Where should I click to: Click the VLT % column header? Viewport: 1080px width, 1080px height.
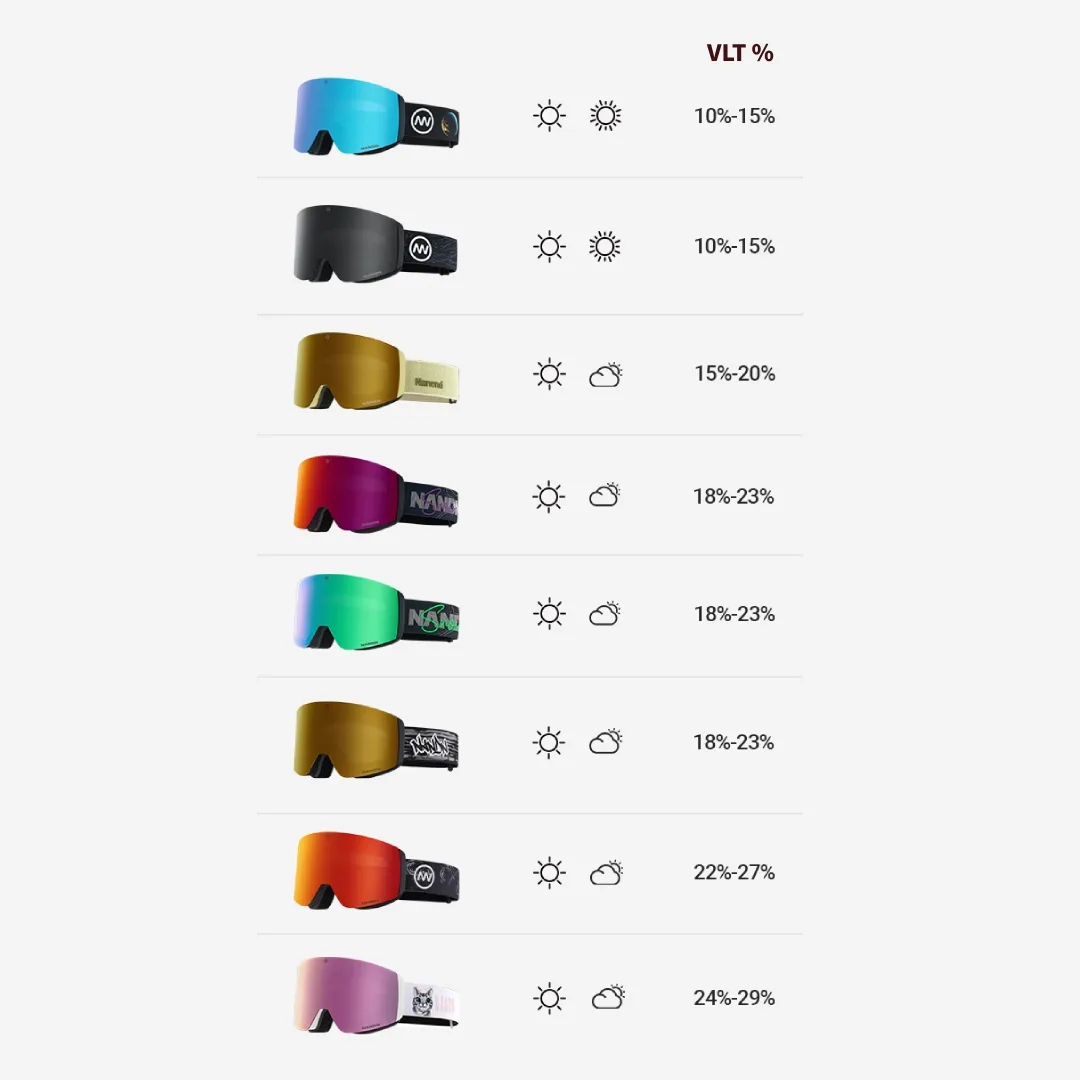click(x=740, y=53)
